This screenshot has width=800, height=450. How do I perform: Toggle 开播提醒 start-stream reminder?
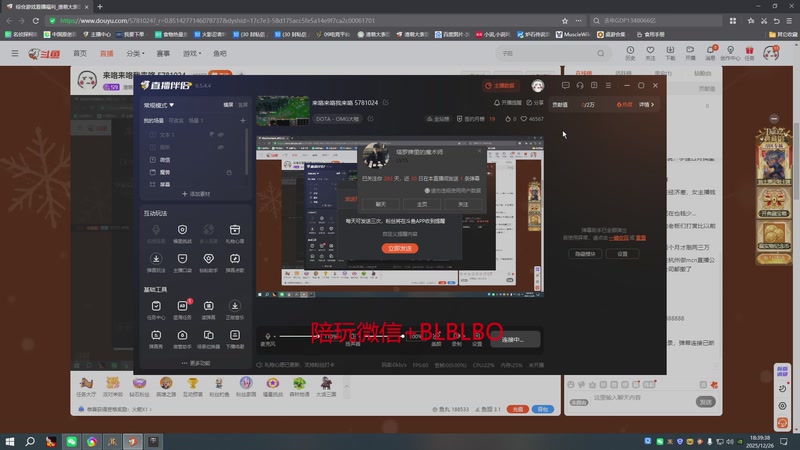[x=507, y=103]
